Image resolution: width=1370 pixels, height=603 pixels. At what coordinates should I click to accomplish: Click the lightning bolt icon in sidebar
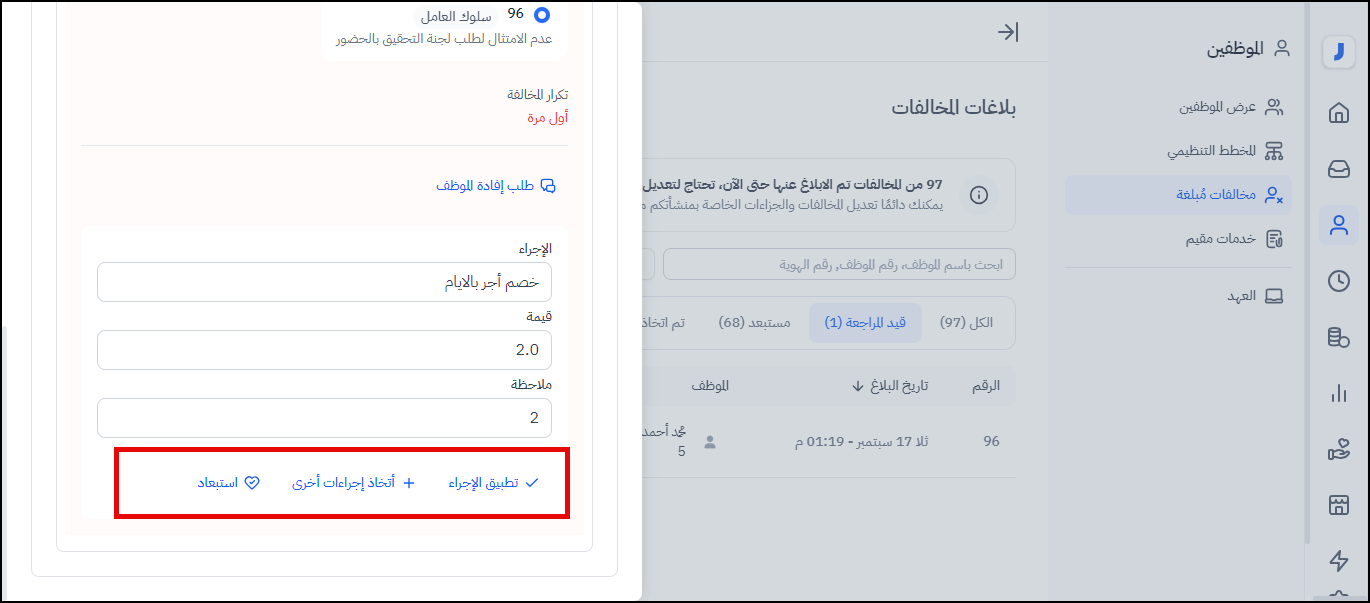coord(1338,560)
